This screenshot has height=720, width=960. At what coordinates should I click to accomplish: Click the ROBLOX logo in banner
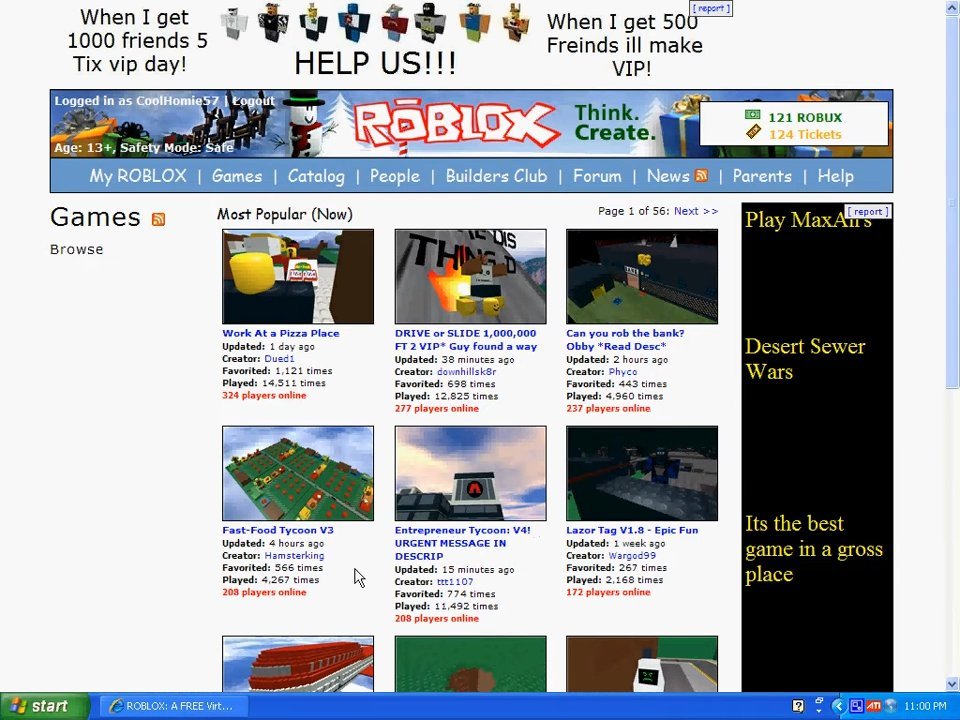456,124
